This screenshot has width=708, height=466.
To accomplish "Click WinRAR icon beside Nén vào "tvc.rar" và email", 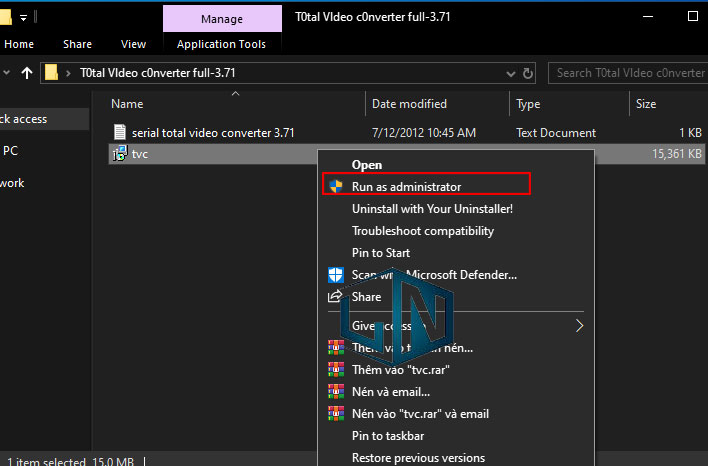I will point(335,413).
